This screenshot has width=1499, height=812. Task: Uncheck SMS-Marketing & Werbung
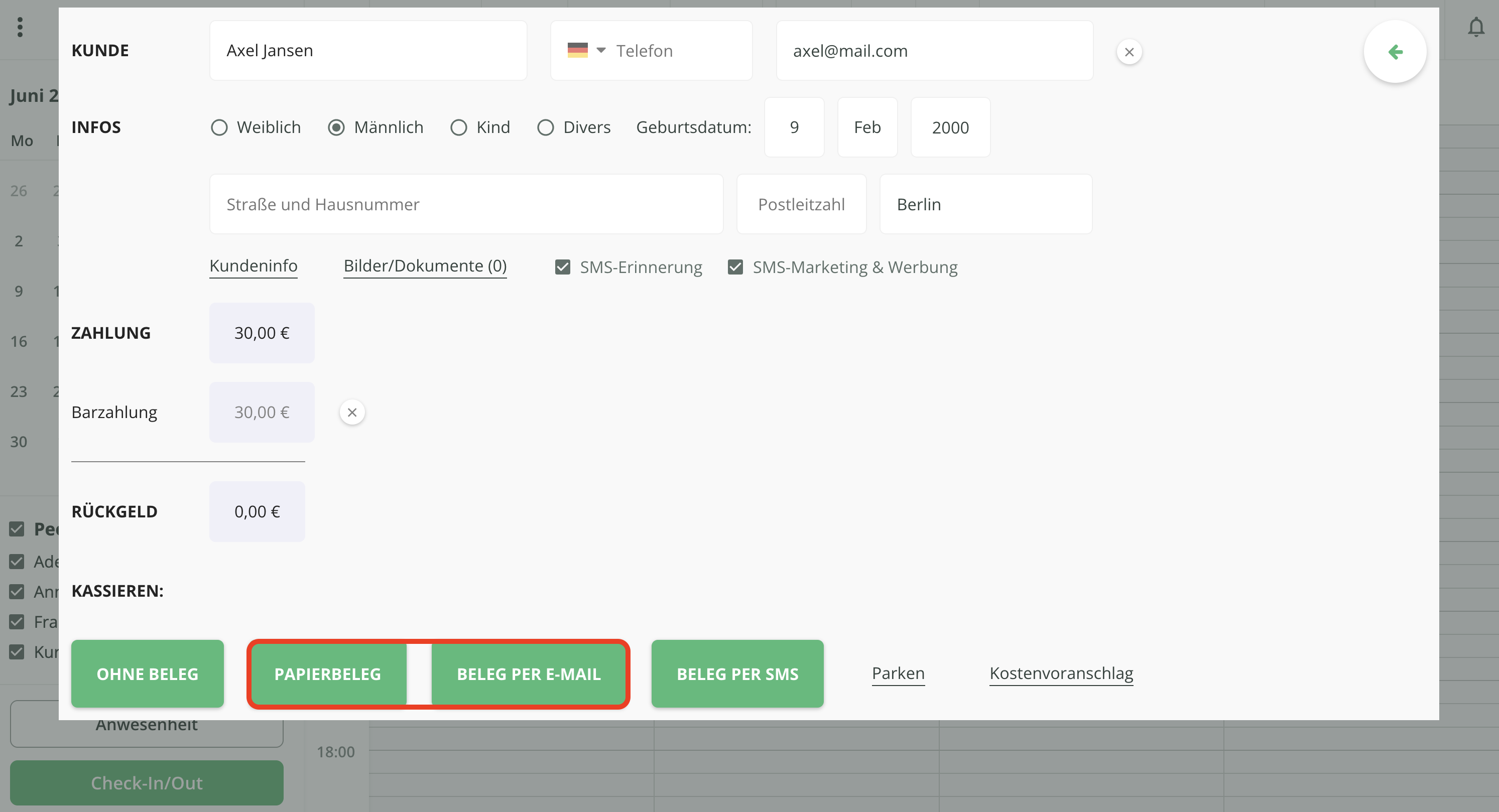735,266
